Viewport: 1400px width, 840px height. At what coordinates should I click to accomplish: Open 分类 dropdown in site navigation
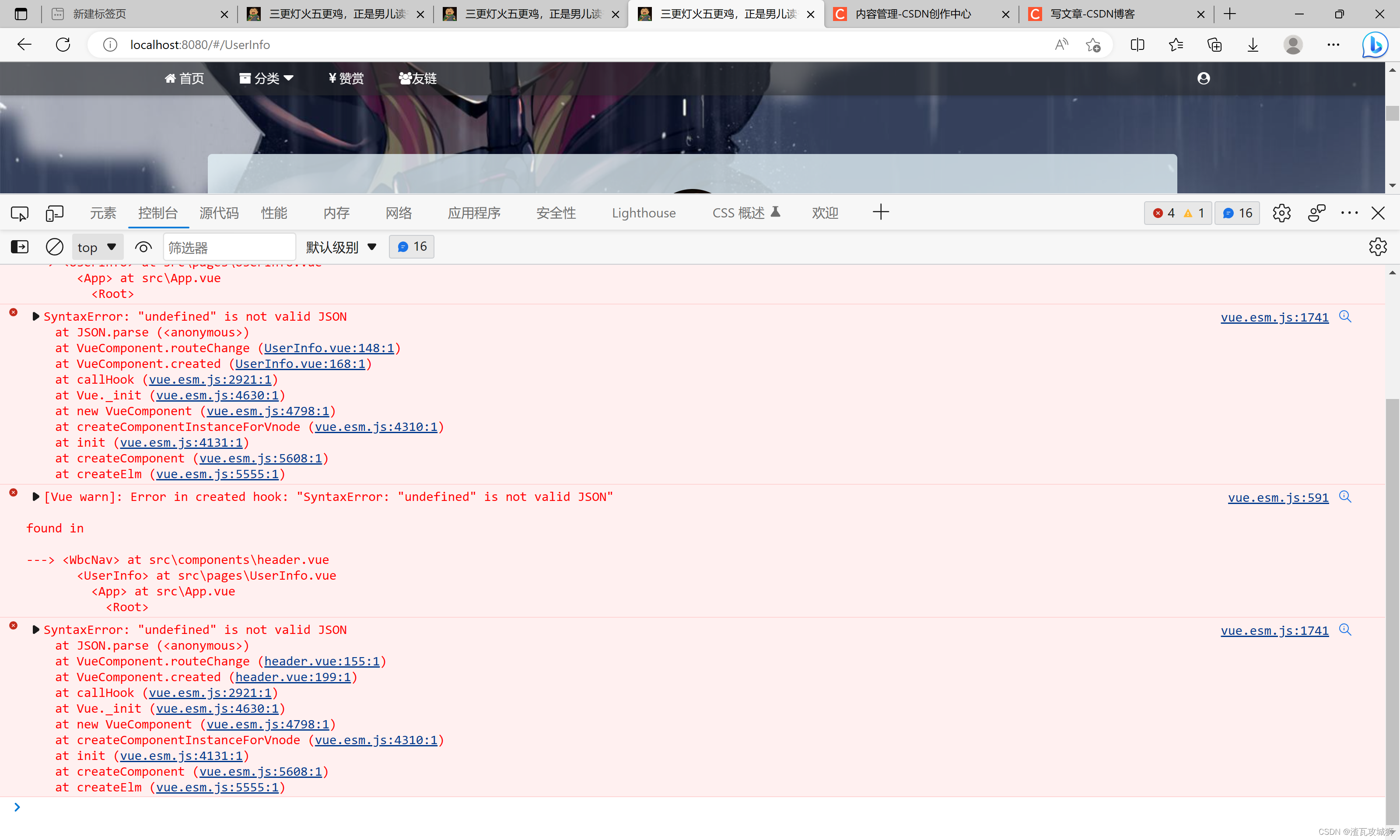click(266, 78)
